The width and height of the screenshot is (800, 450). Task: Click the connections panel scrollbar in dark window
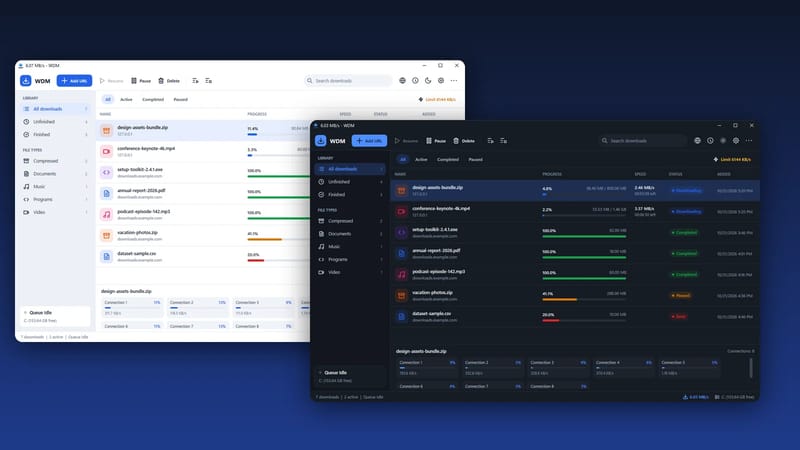tap(751, 368)
